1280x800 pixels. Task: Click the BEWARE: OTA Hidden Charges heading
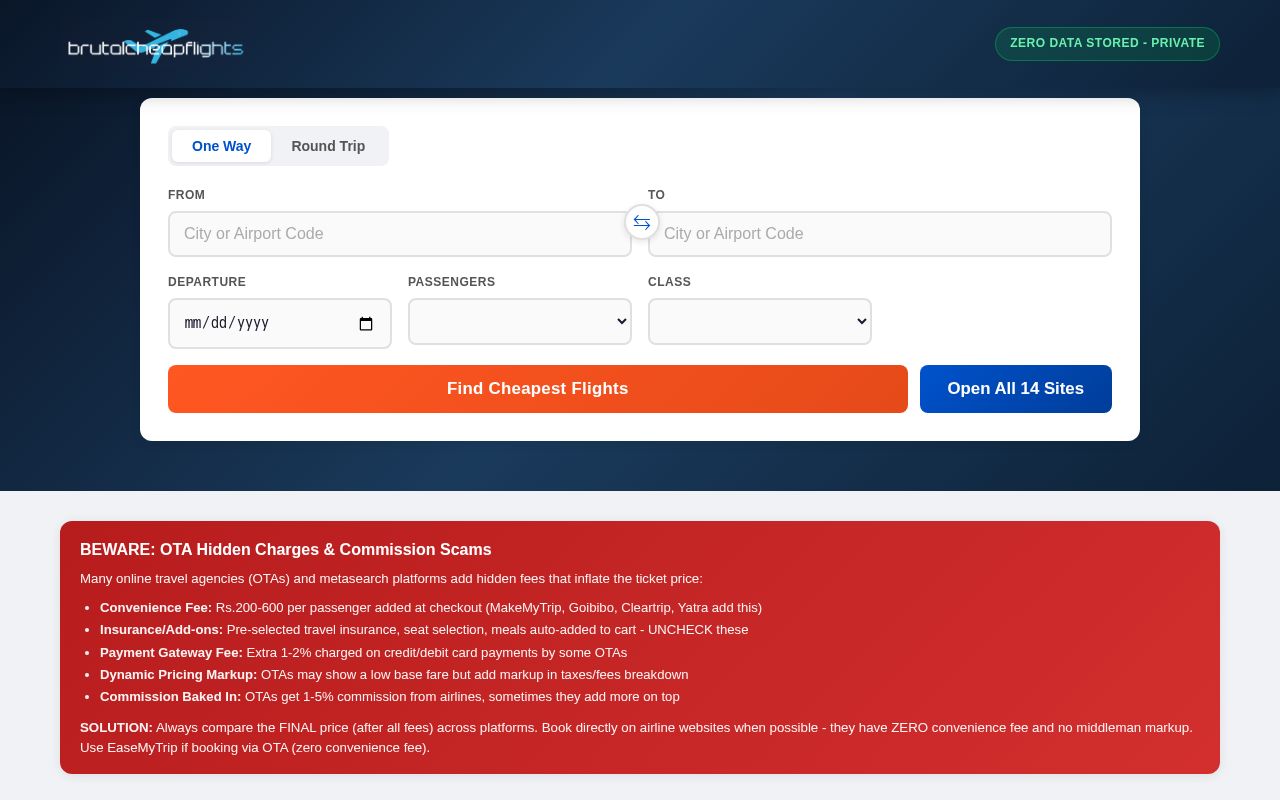(286, 550)
